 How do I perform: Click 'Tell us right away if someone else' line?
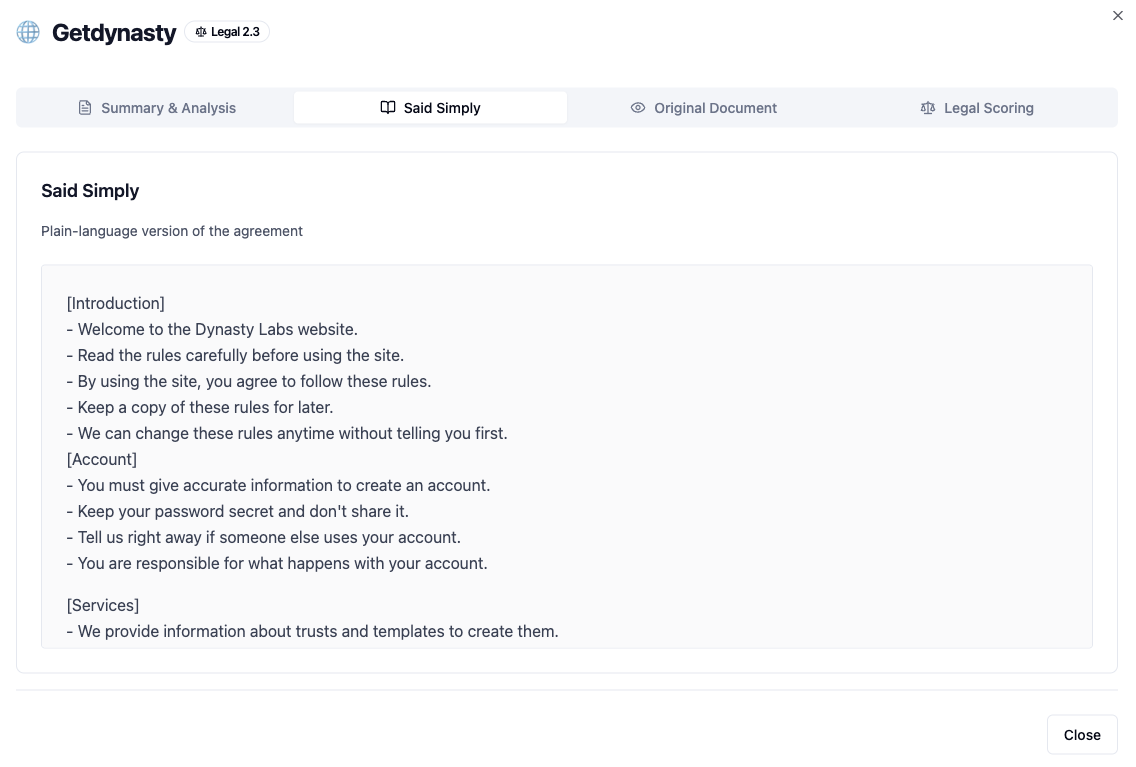(x=264, y=537)
